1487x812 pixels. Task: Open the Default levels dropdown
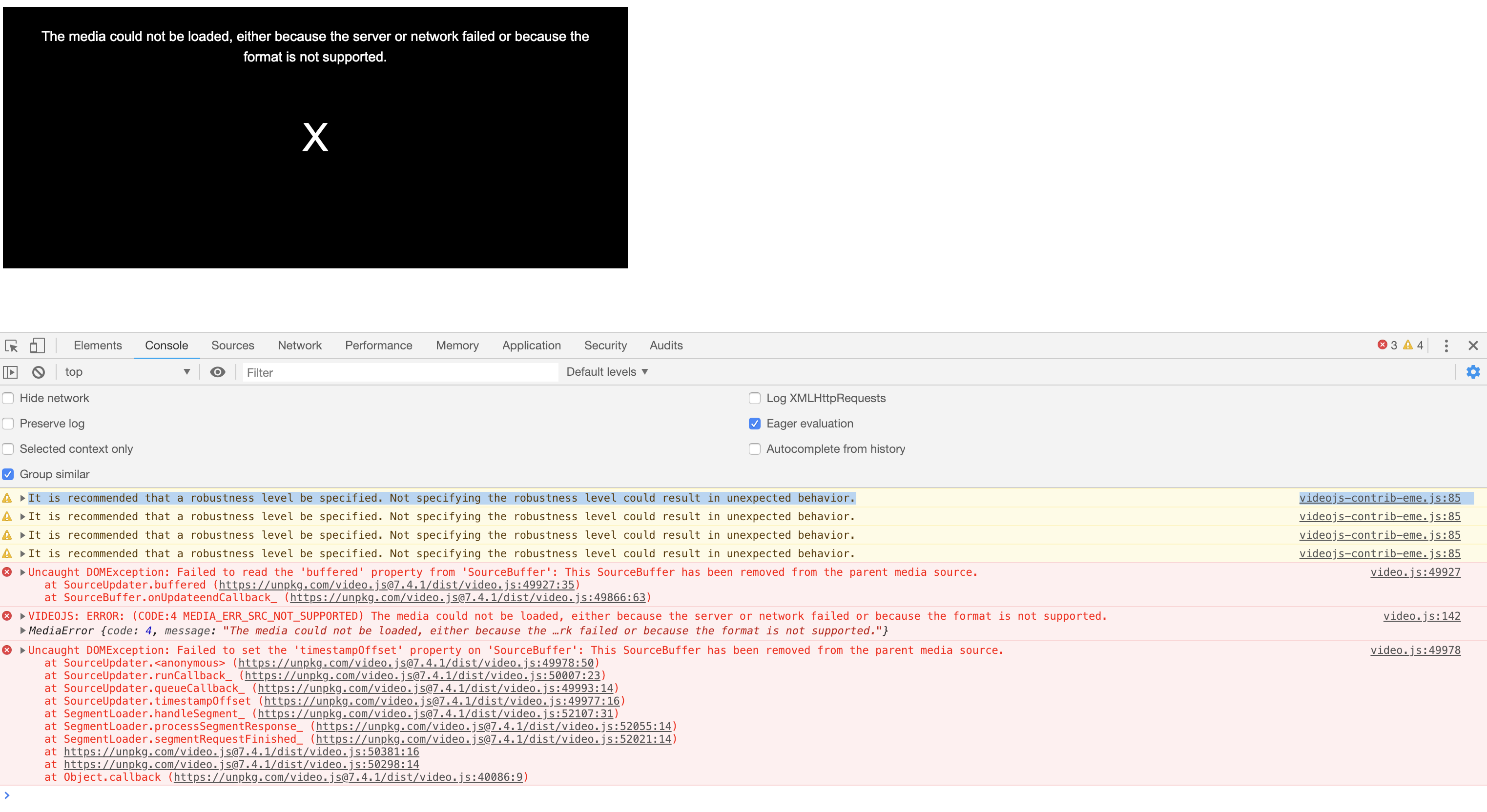[607, 372]
